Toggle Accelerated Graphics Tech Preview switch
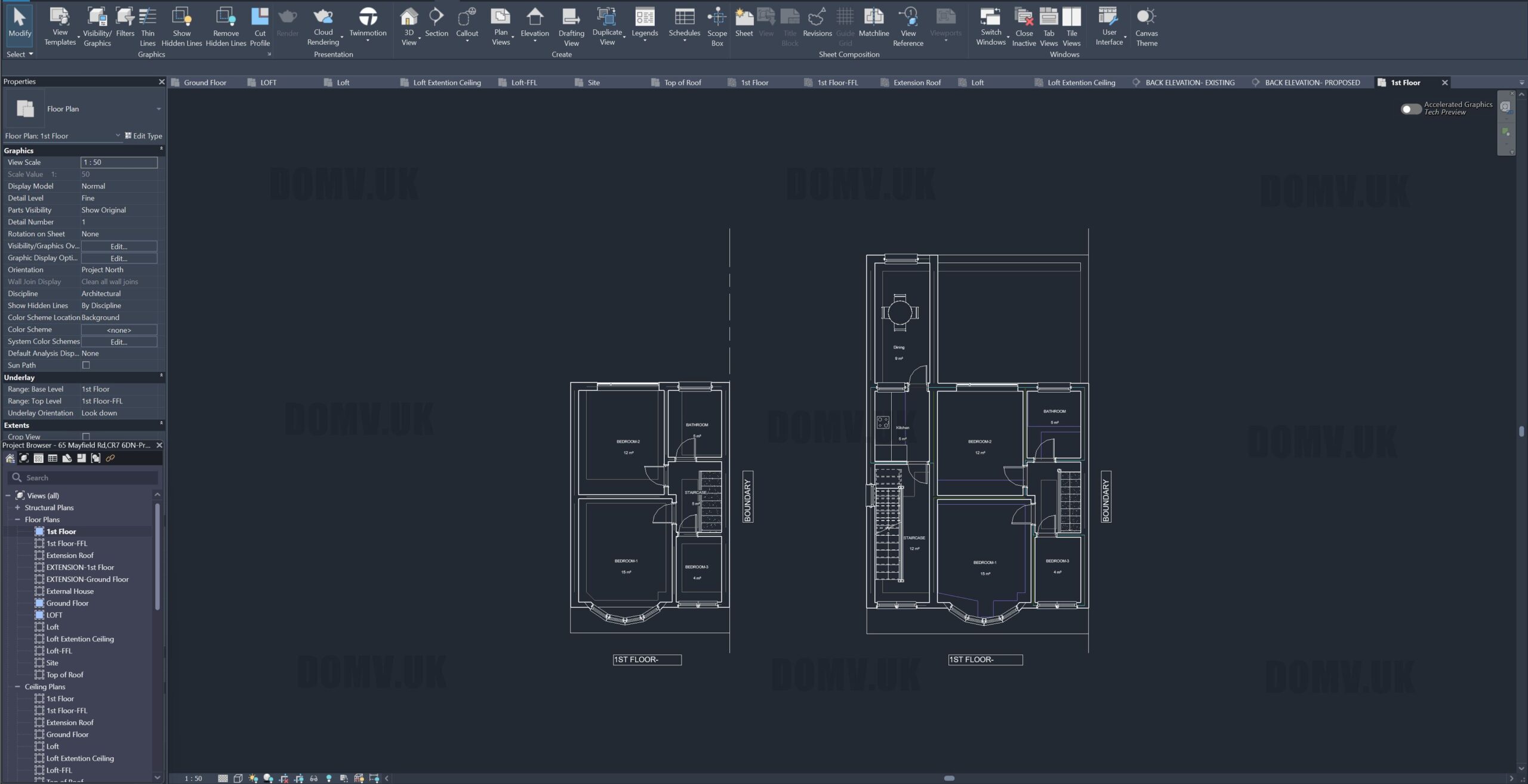1528x784 pixels. pos(1410,109)
